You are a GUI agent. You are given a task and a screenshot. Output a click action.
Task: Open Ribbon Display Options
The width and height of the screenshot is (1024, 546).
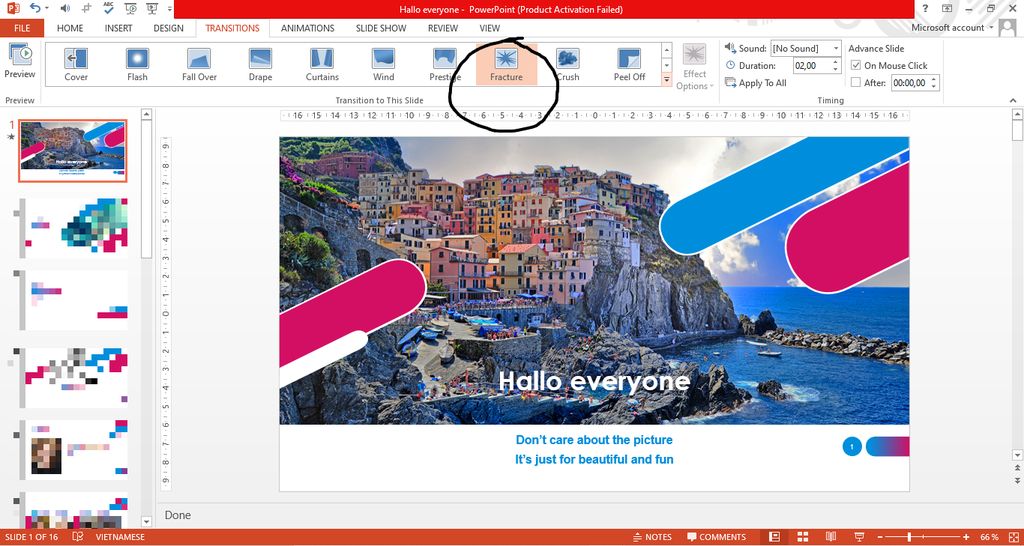point(948,8)
